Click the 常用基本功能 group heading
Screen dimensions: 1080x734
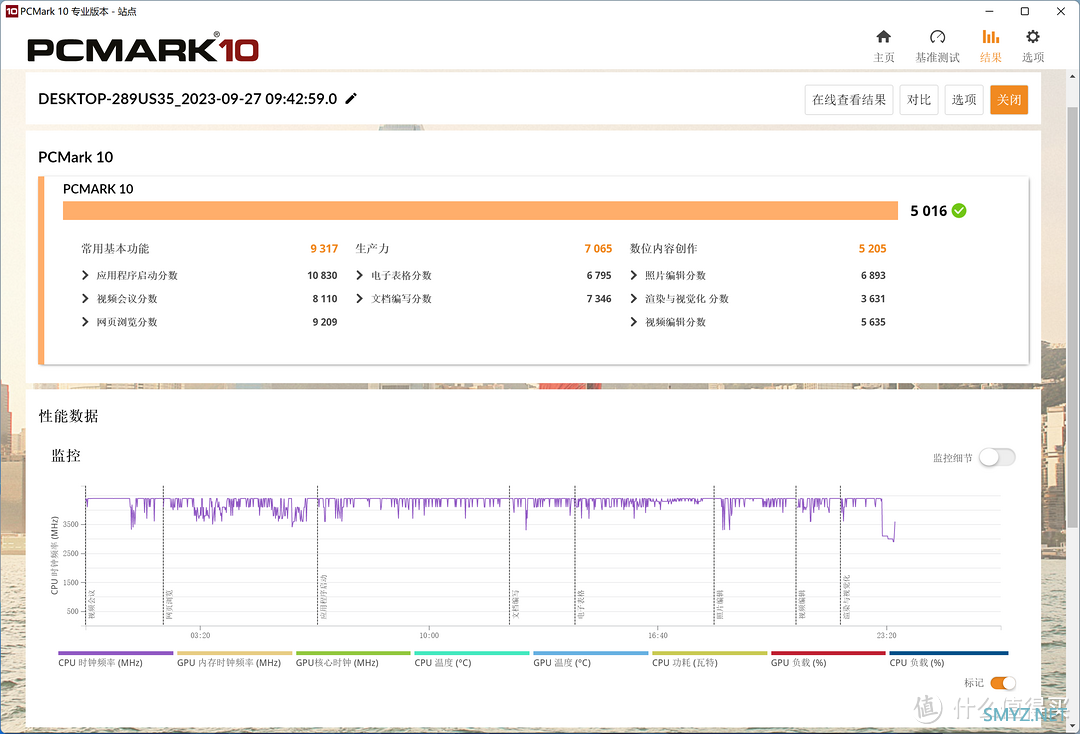tap(115, 249)
